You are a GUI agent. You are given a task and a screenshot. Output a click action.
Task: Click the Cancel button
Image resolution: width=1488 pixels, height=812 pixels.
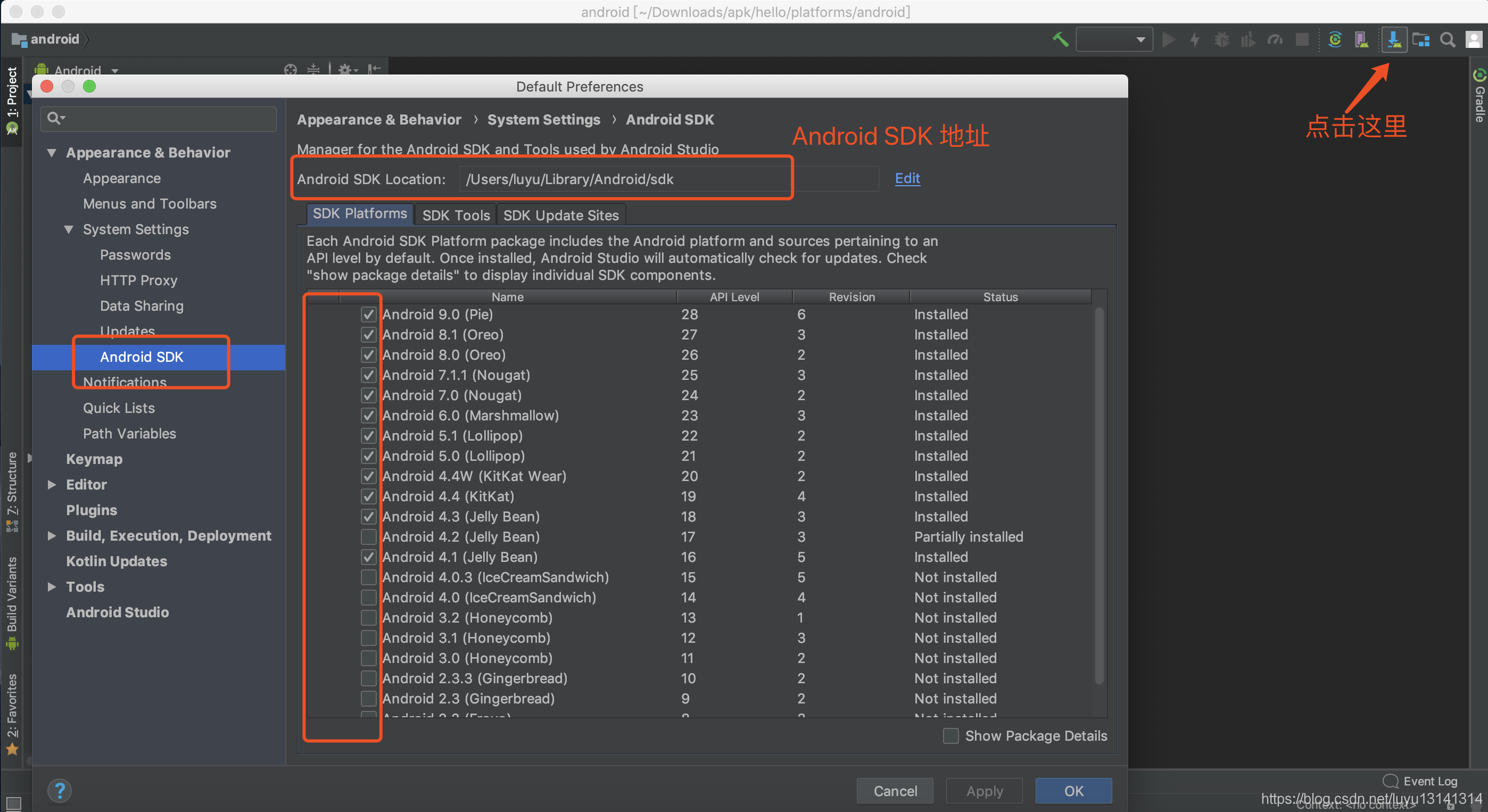[x=895, y=791]
